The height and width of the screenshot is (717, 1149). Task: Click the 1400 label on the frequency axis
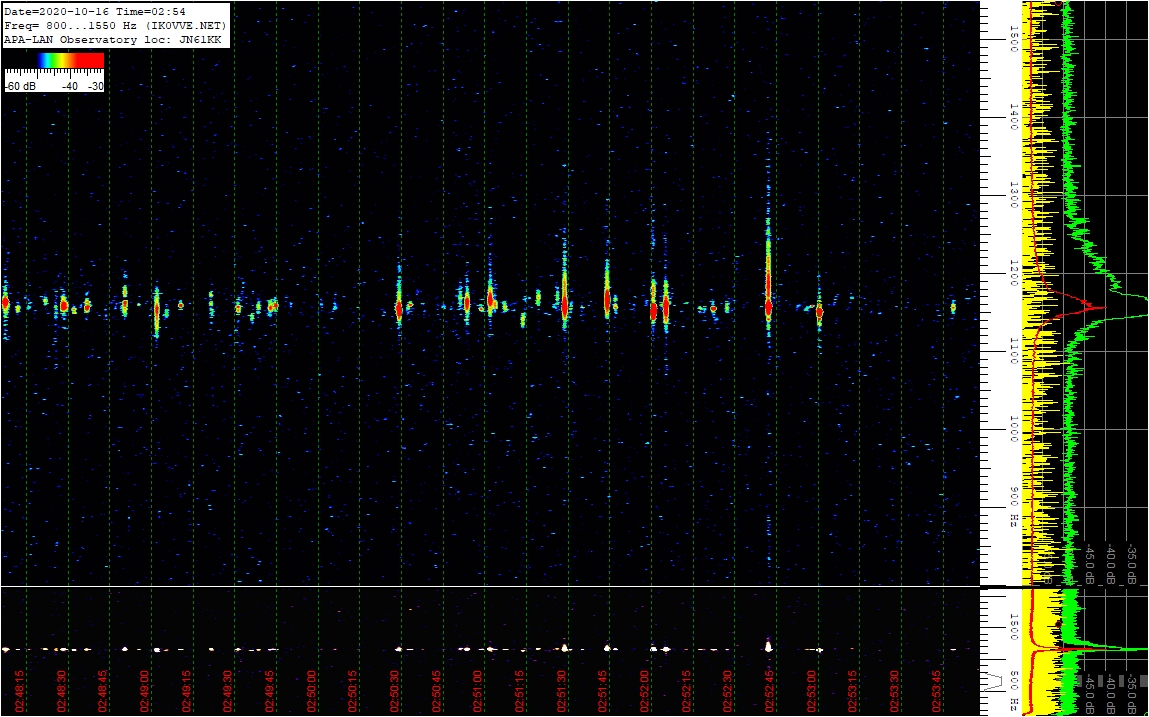[x=1013, y=117]
